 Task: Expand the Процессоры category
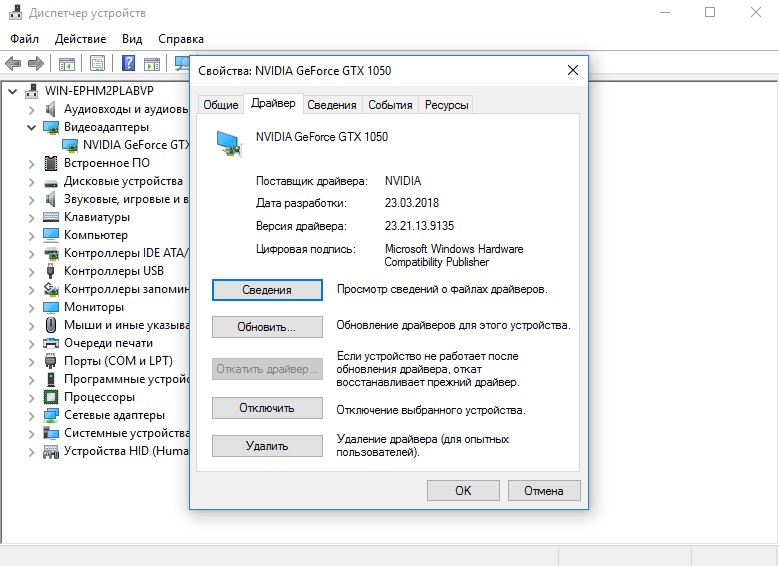point(31,398)
